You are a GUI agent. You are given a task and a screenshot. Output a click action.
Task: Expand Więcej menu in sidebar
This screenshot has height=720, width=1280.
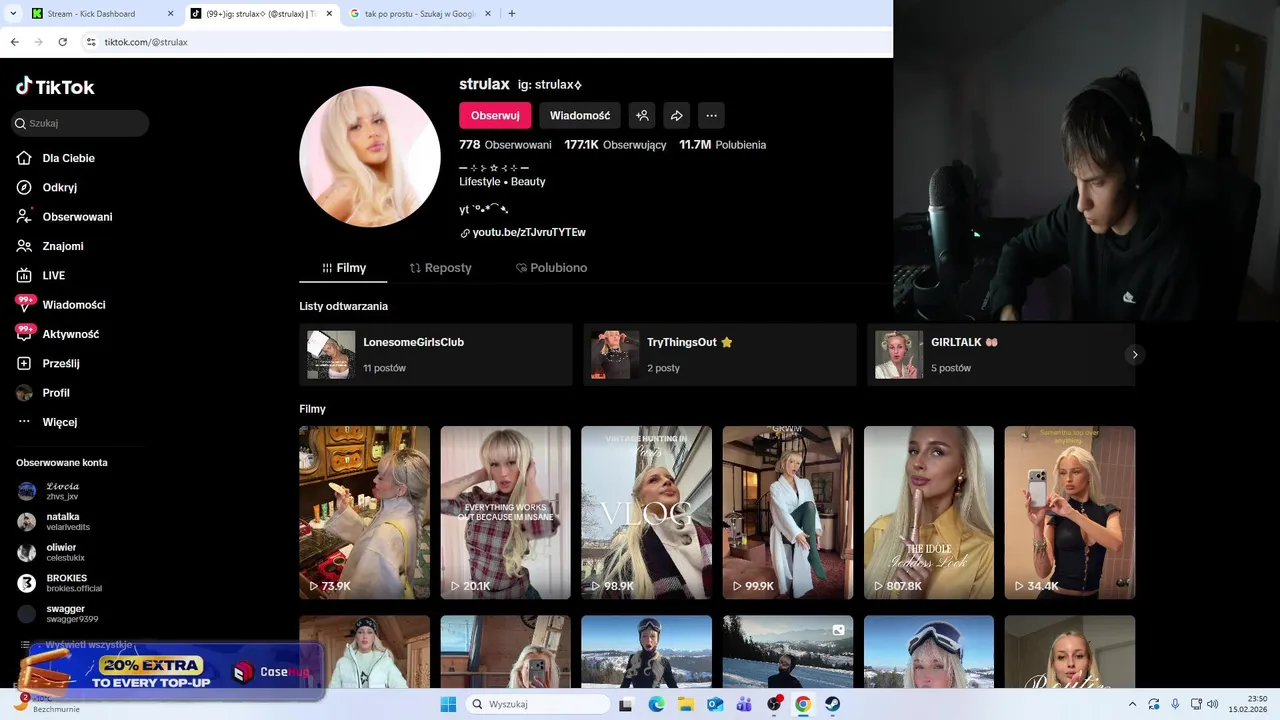tap(59, 422)
